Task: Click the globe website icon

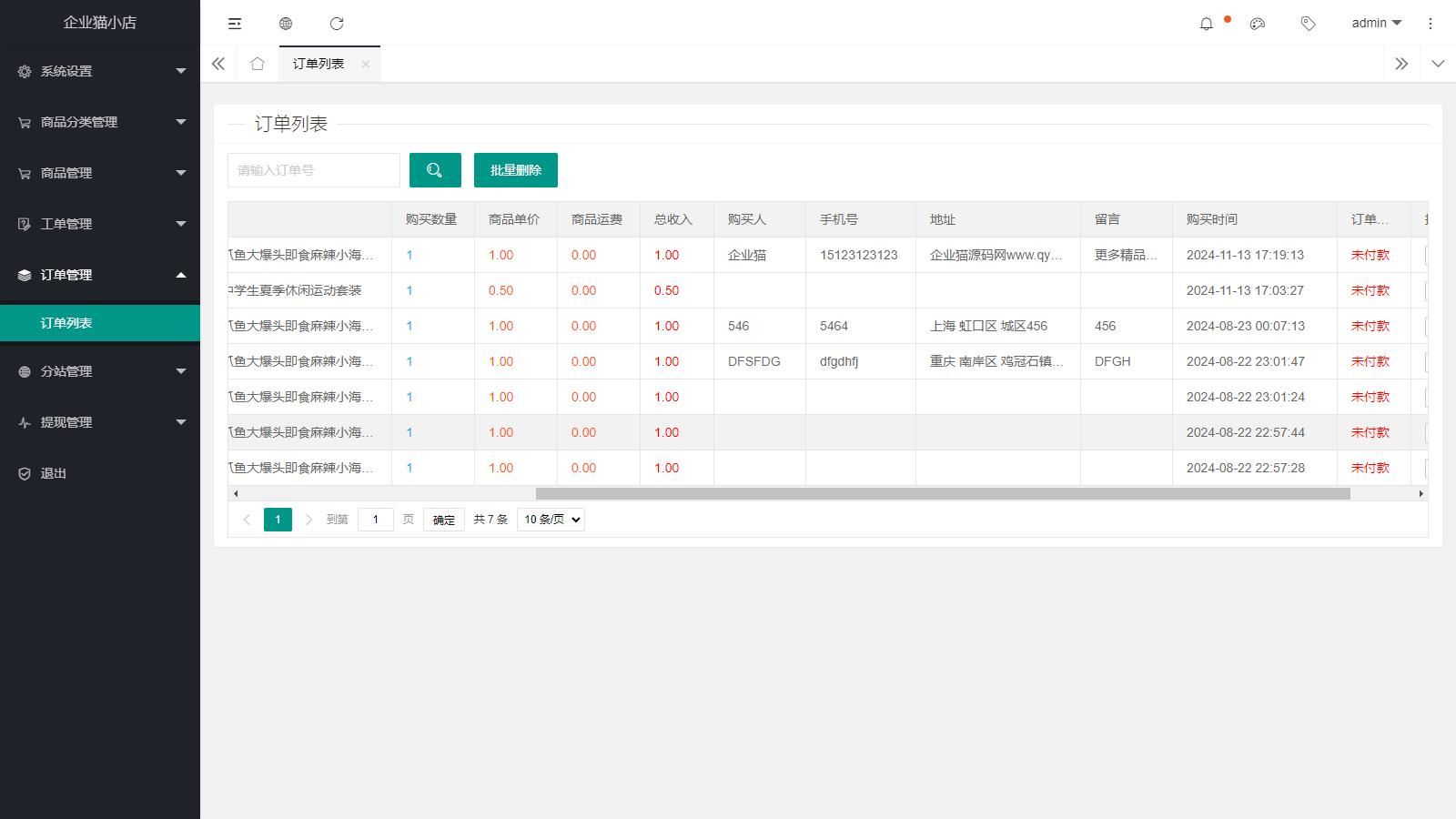Action: pyautogui.click(x=286, y=24)
